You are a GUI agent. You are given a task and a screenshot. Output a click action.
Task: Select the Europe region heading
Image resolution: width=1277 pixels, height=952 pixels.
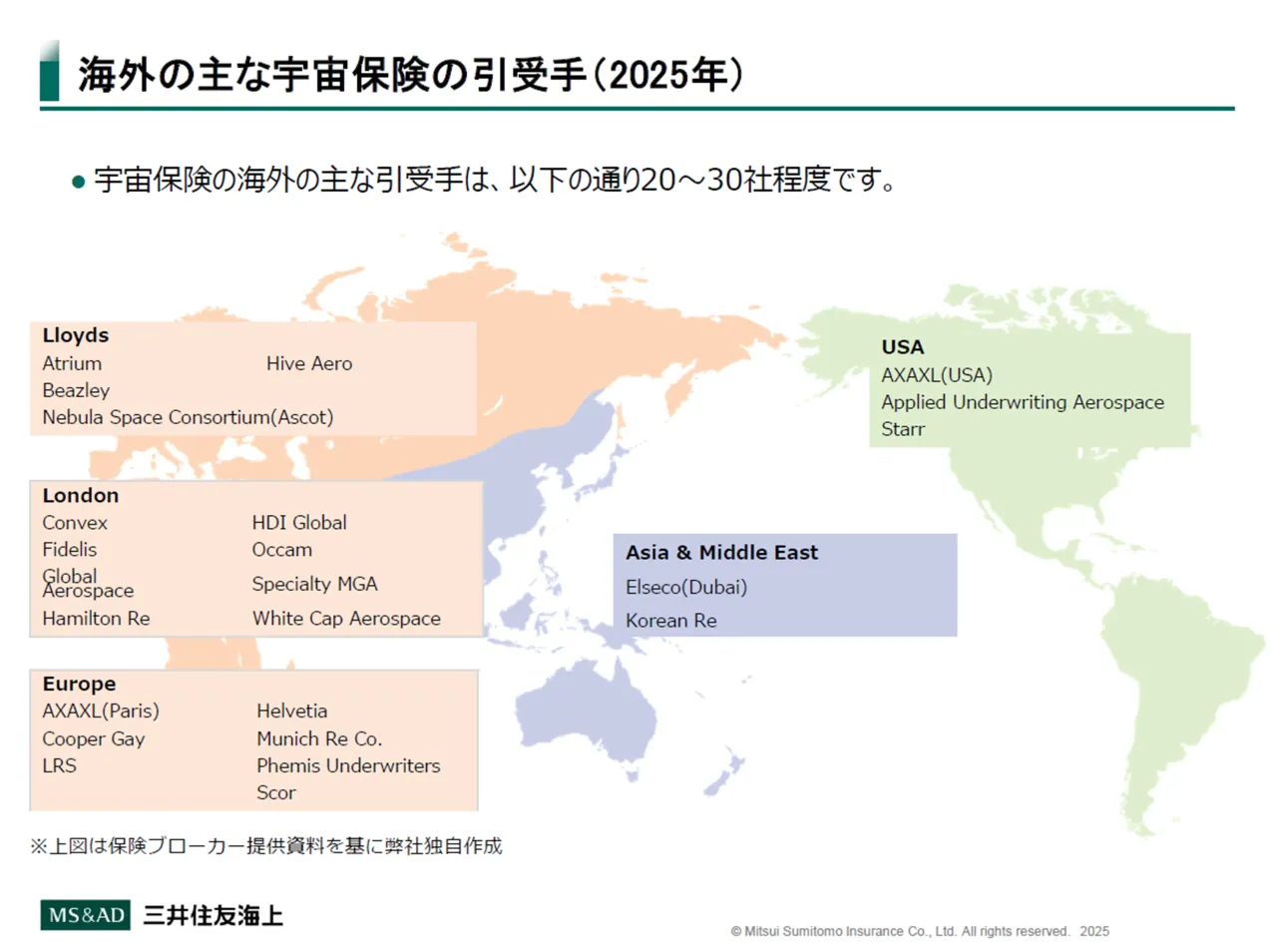(x=79, y=685)
